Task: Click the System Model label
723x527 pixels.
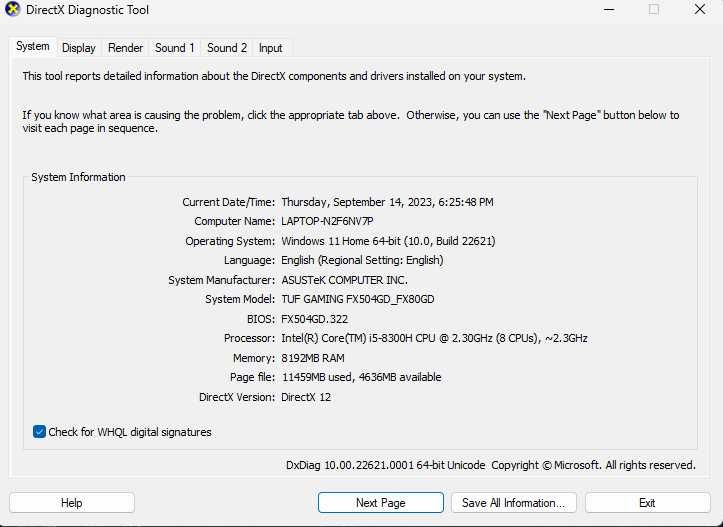Action: point(240,299)
